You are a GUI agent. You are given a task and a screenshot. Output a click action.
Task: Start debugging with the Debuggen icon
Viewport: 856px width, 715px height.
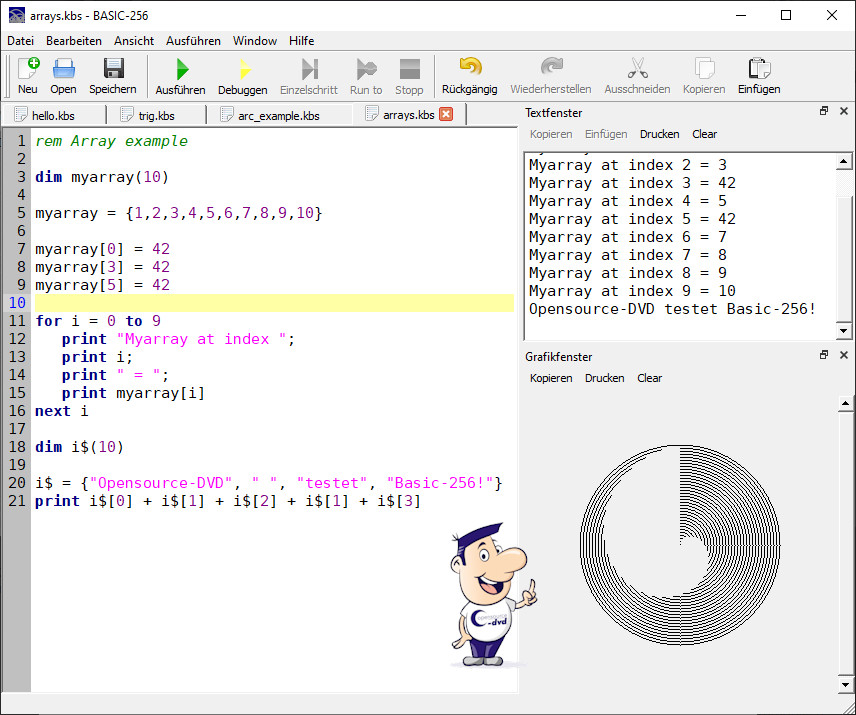click(242, 75)
